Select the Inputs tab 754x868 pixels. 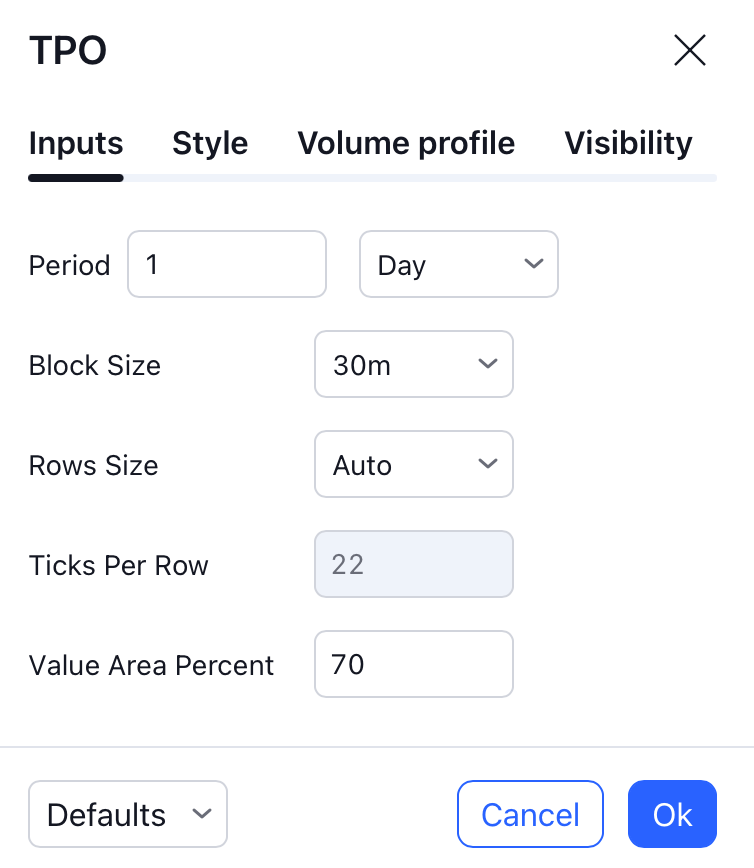tap(76, 143)
